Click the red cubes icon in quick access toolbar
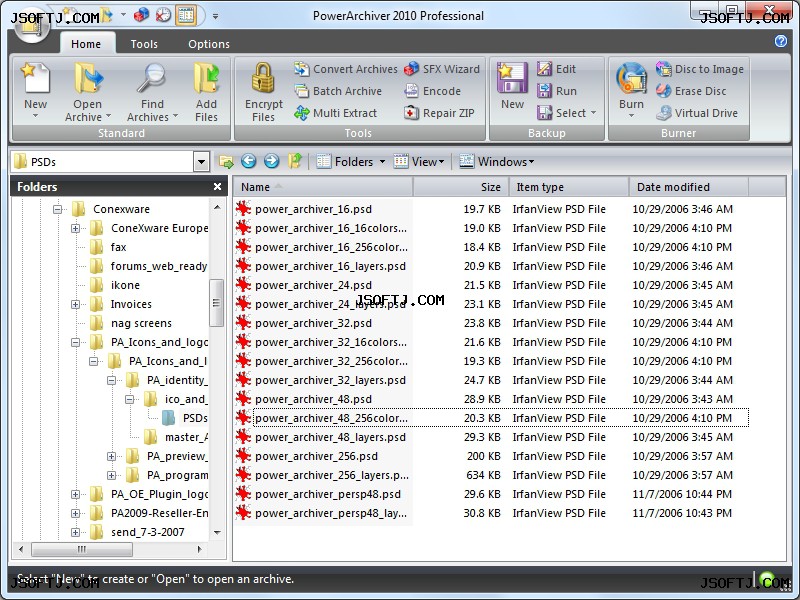Viewport: 800px width, 600px height. pyautogui.click(x=141, y=15)
